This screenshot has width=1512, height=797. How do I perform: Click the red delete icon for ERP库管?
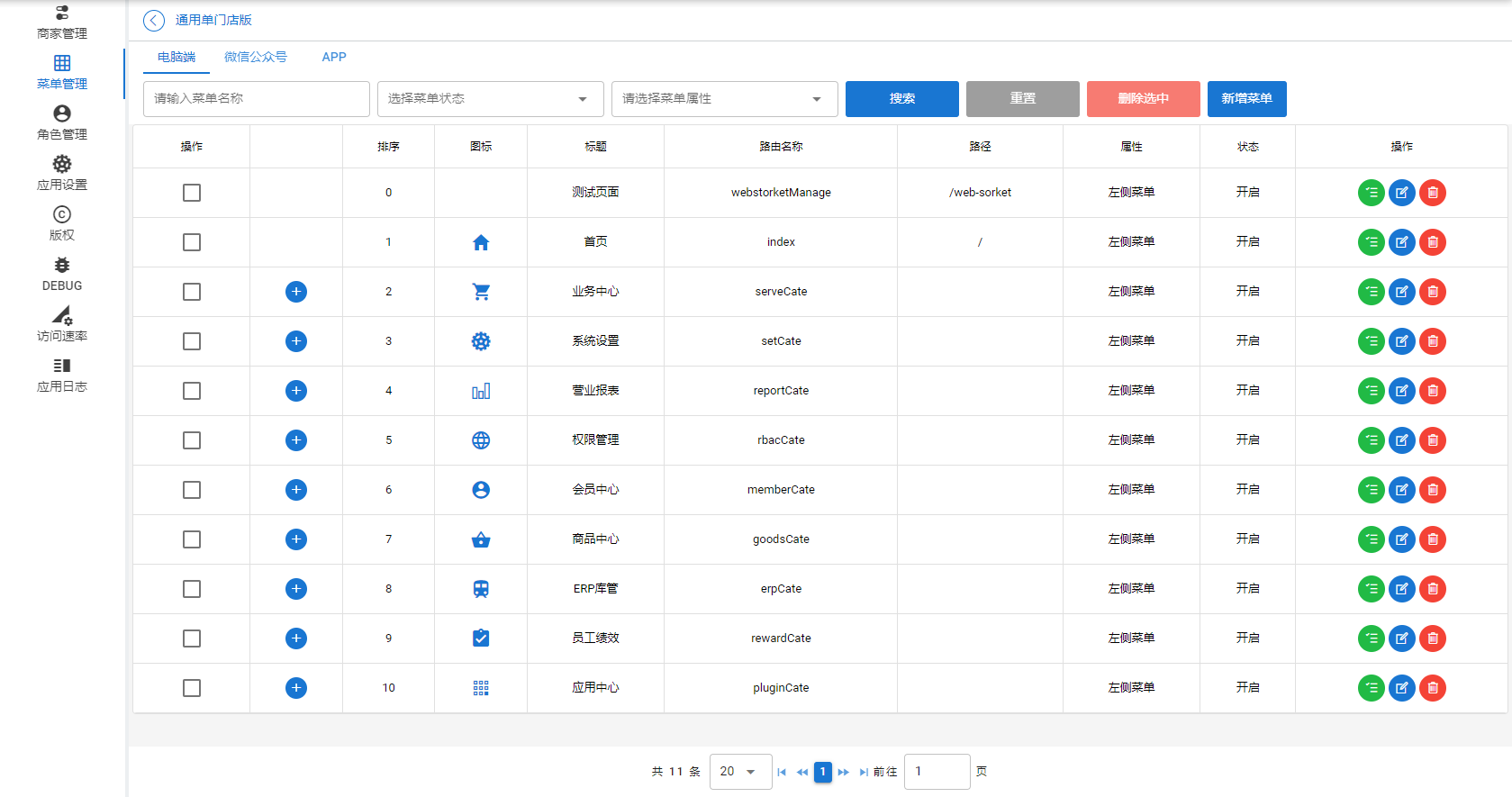(1433, 589)
